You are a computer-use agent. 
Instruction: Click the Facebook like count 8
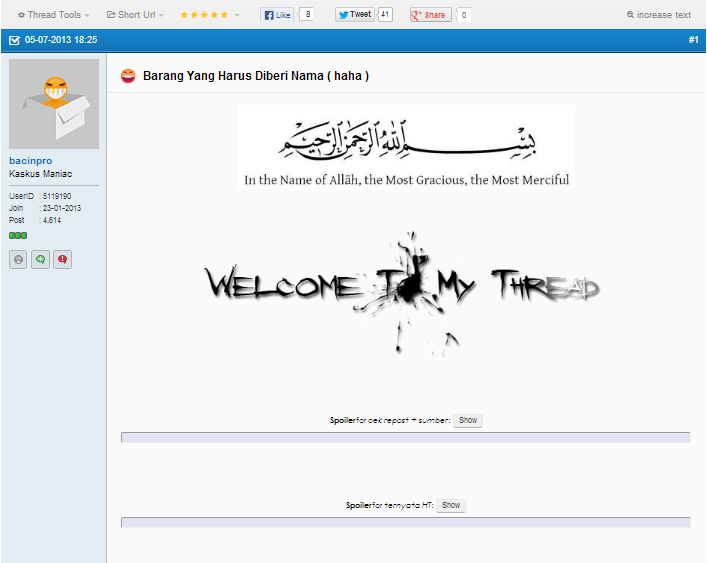click(308, 14)
